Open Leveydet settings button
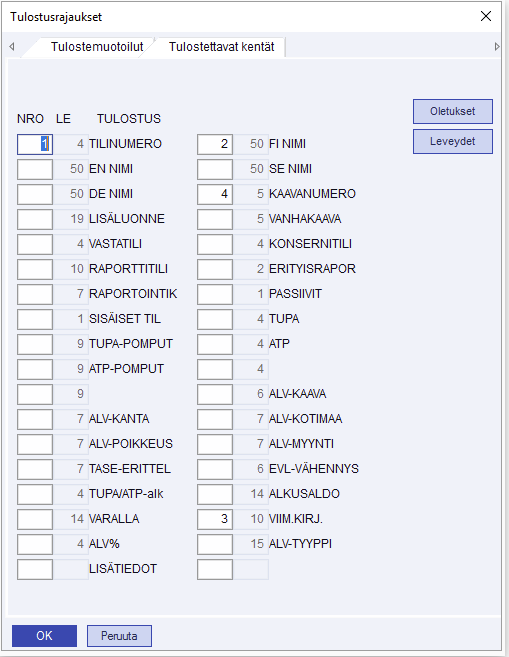The width and height of the screenshot is (509, 657). point(452,142)
